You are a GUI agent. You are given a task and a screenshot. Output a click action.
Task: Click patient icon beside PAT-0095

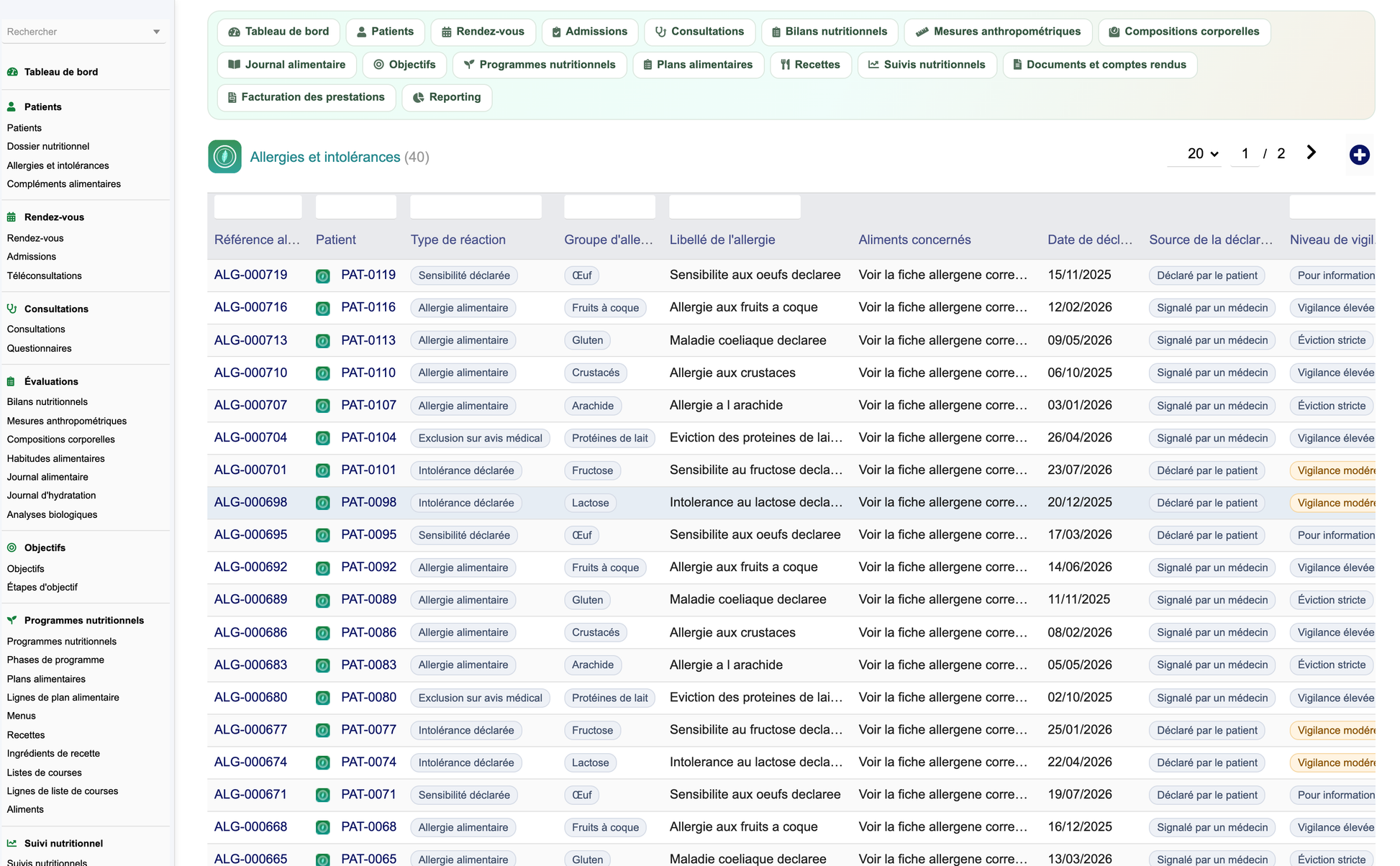tap(323, 535)
